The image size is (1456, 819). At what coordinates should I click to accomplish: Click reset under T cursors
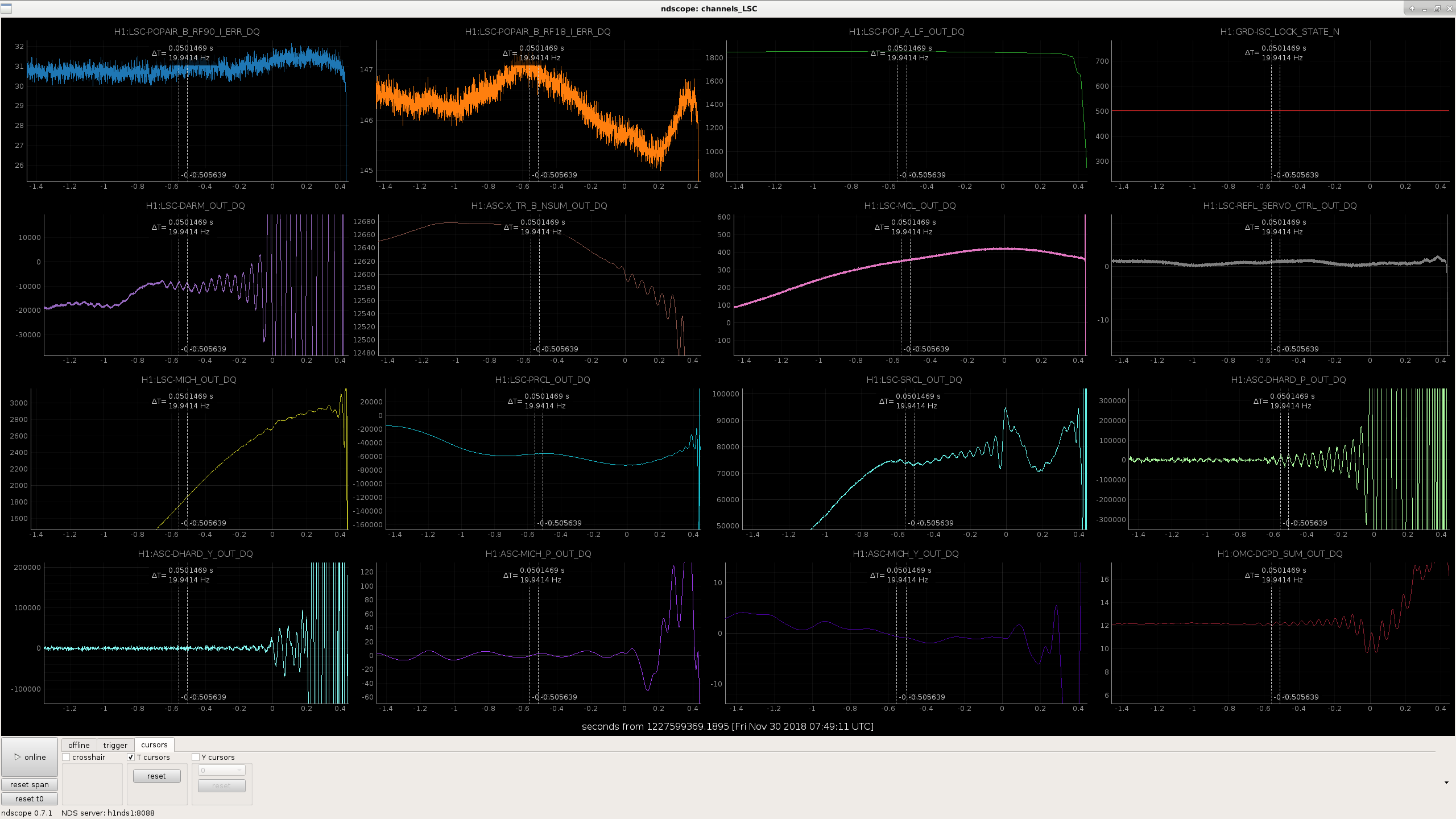(156, 776)
